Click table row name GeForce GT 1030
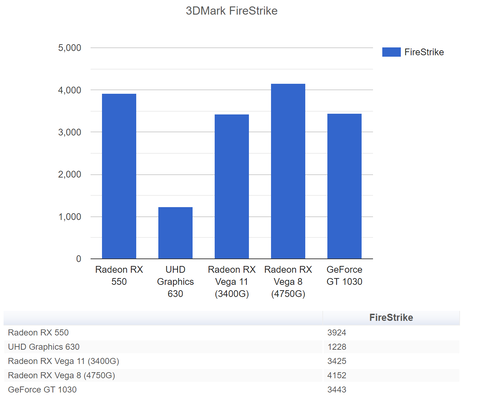The image size is (480, 400). pyautogui.click(x=42, y=390)
